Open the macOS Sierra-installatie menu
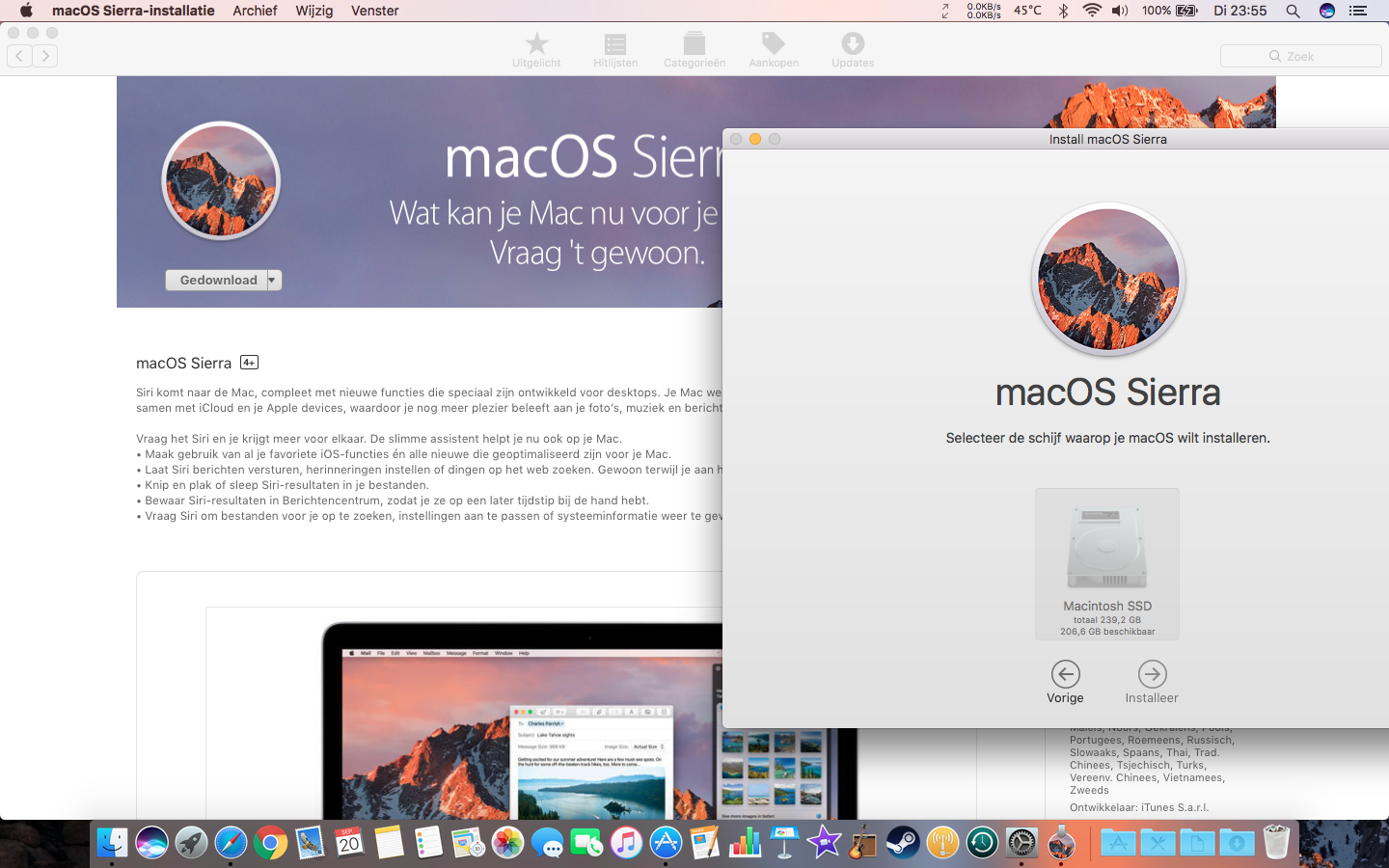This screenshot has height=868, width=1389. point(133,11)
